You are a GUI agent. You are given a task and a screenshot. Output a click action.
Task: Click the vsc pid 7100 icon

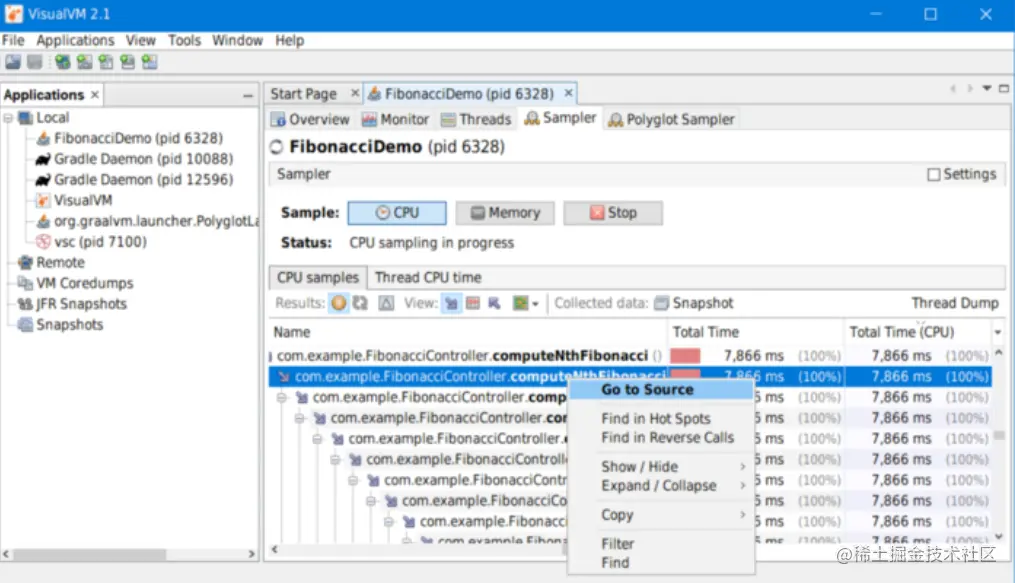point(43,242)
